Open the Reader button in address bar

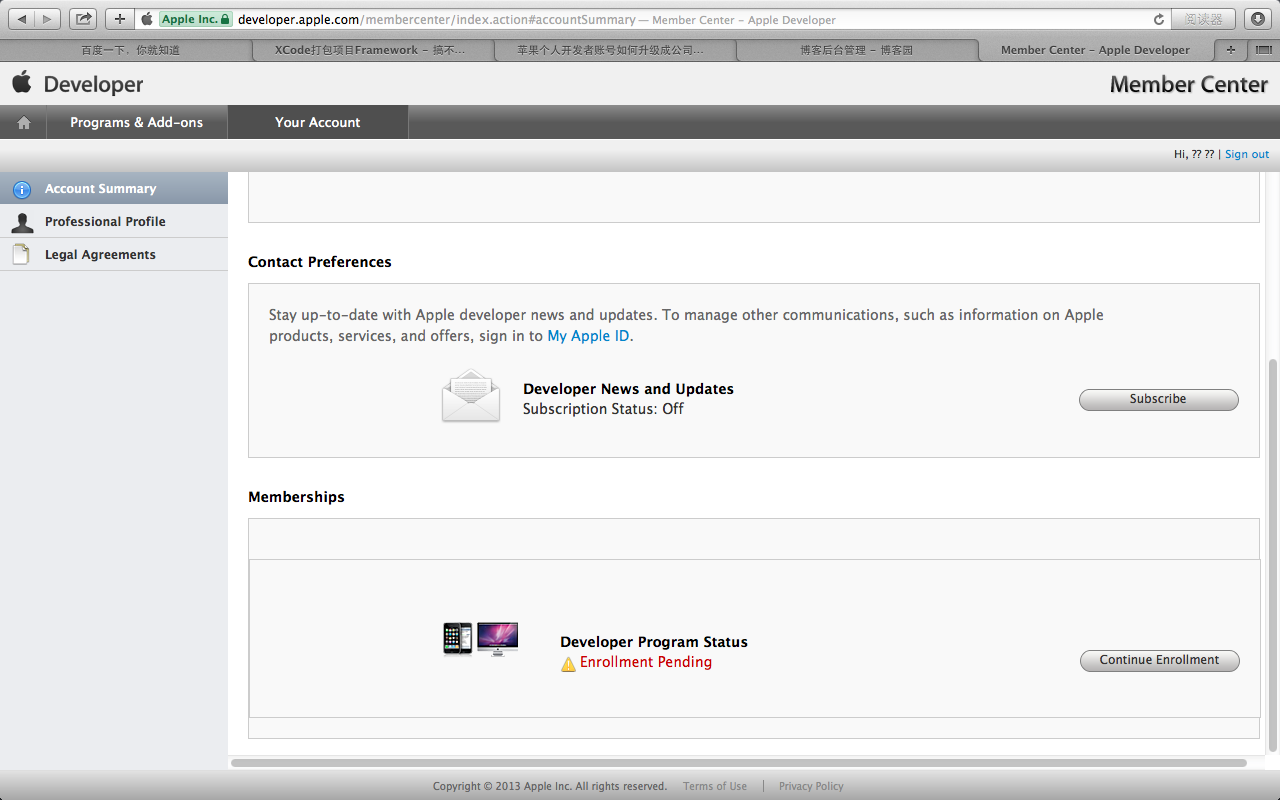click(1203, 19)
